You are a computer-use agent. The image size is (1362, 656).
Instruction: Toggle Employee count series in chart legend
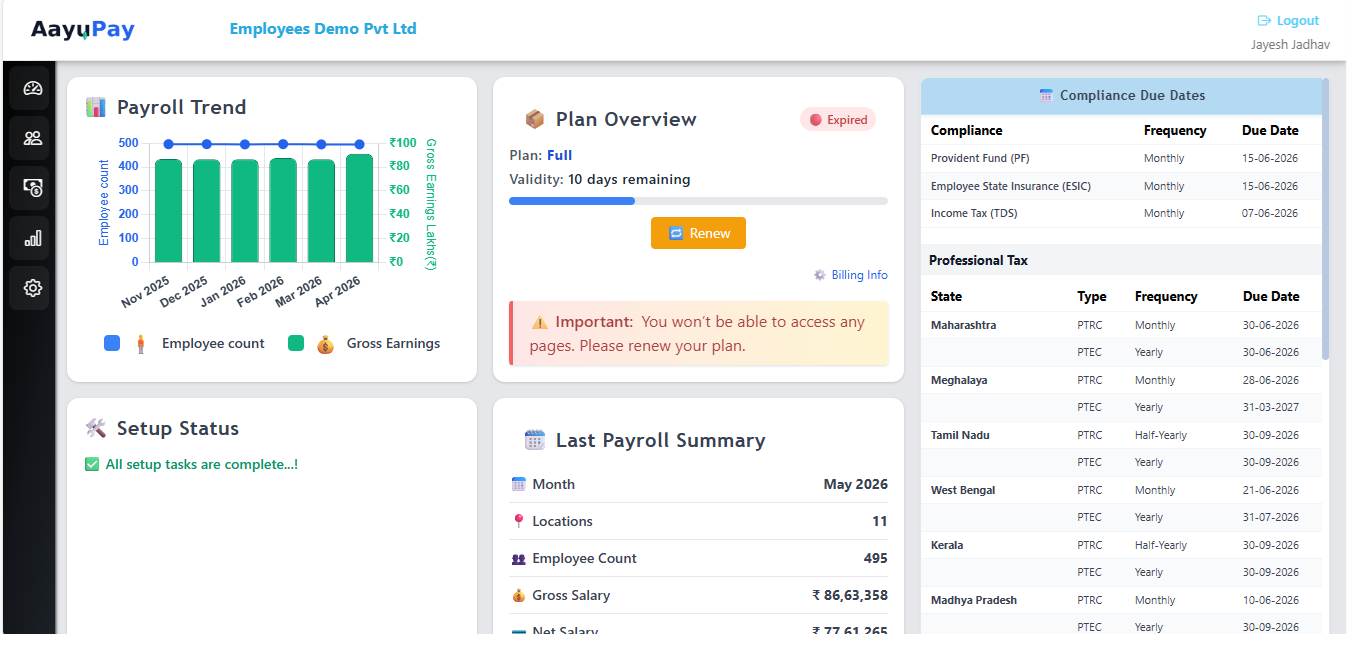[184, 343]
